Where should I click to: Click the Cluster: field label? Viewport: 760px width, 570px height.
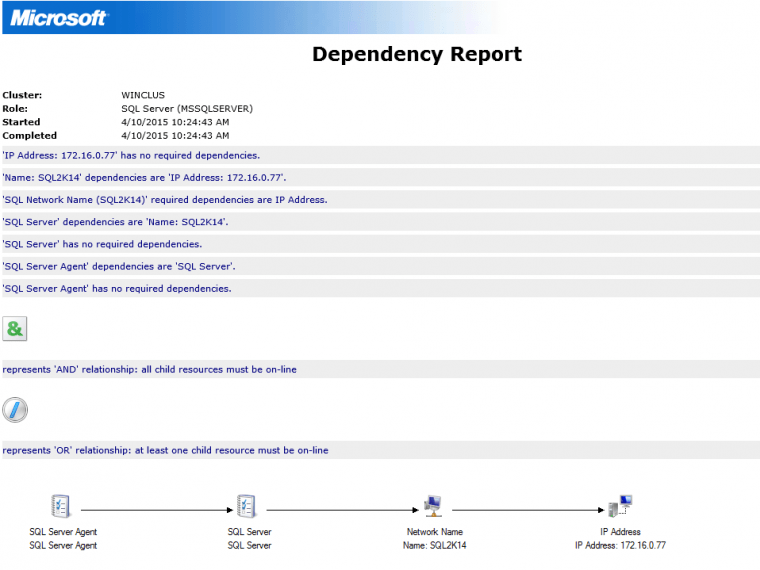[22, 95]
